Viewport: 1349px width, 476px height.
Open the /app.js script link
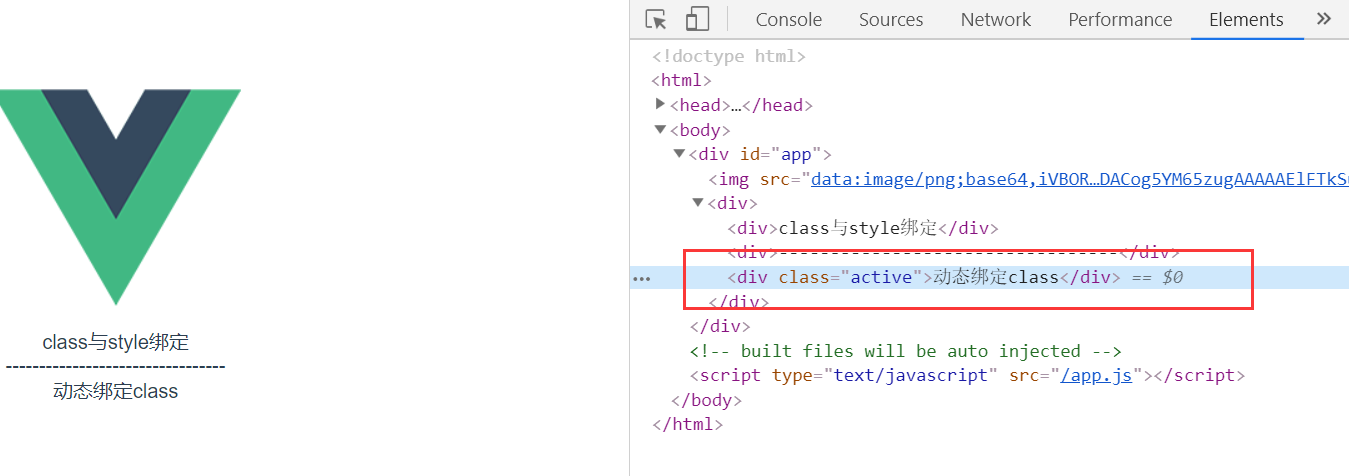coord(1096,376)
